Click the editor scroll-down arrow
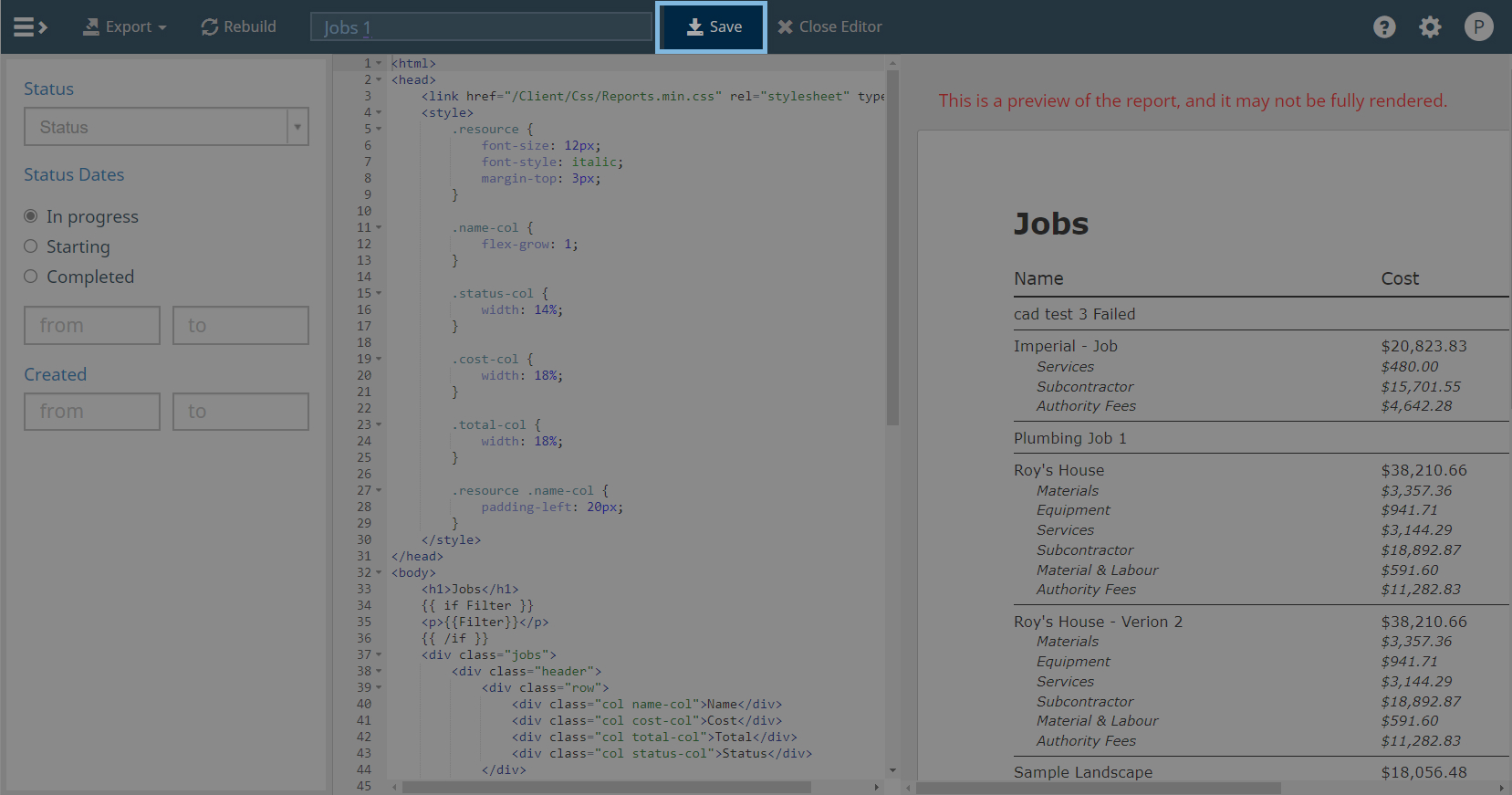 coord(892,770)
